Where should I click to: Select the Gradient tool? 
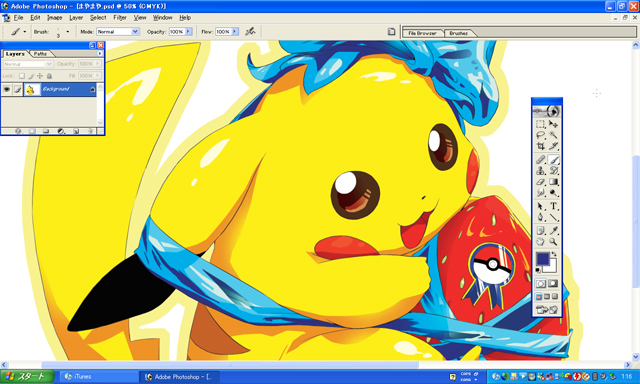click(553, 182)
